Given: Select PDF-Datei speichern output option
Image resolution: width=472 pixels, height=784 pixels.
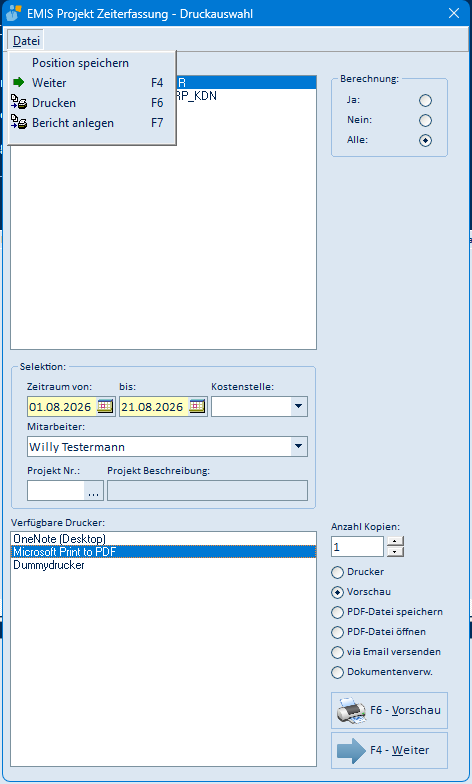Looking at the screenshot, I should tap(338, 612).
